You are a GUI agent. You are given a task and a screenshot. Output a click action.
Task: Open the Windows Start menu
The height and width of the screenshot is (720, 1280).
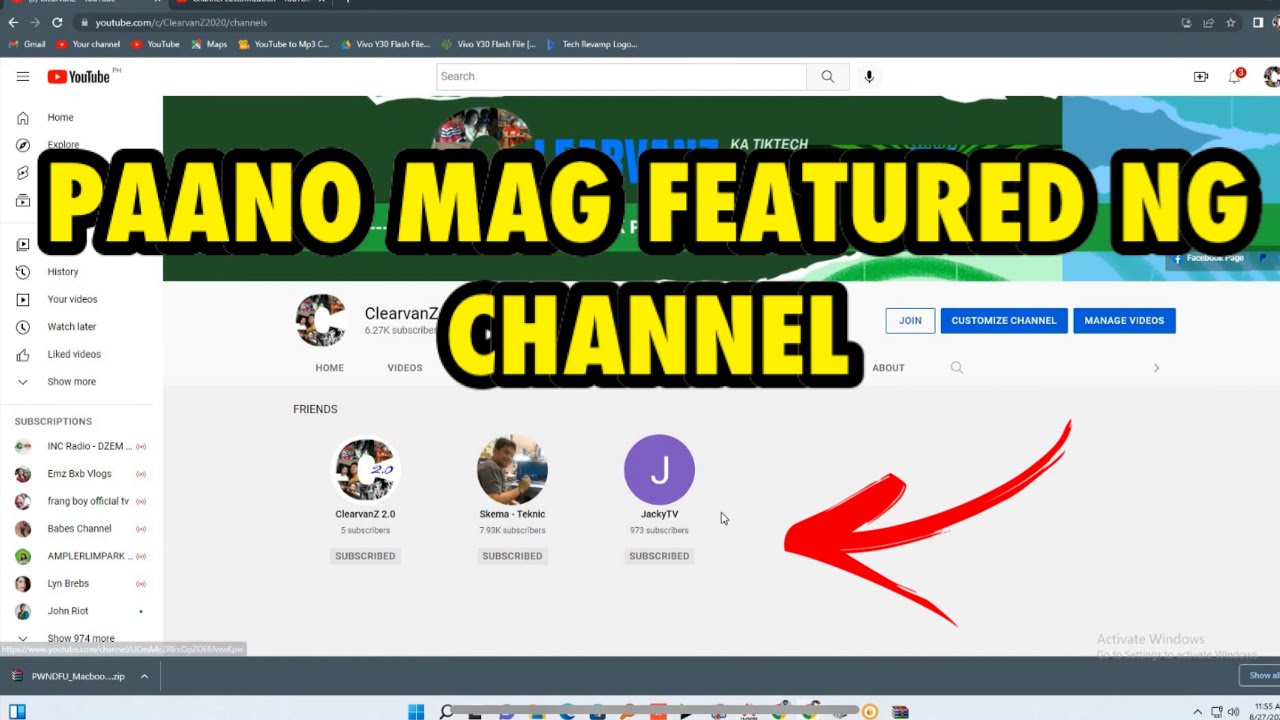point(416,712)
